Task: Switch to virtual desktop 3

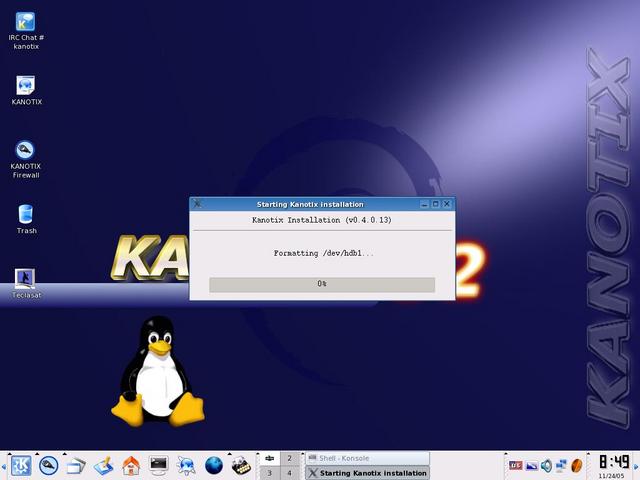Action: (x=269, y=473)
